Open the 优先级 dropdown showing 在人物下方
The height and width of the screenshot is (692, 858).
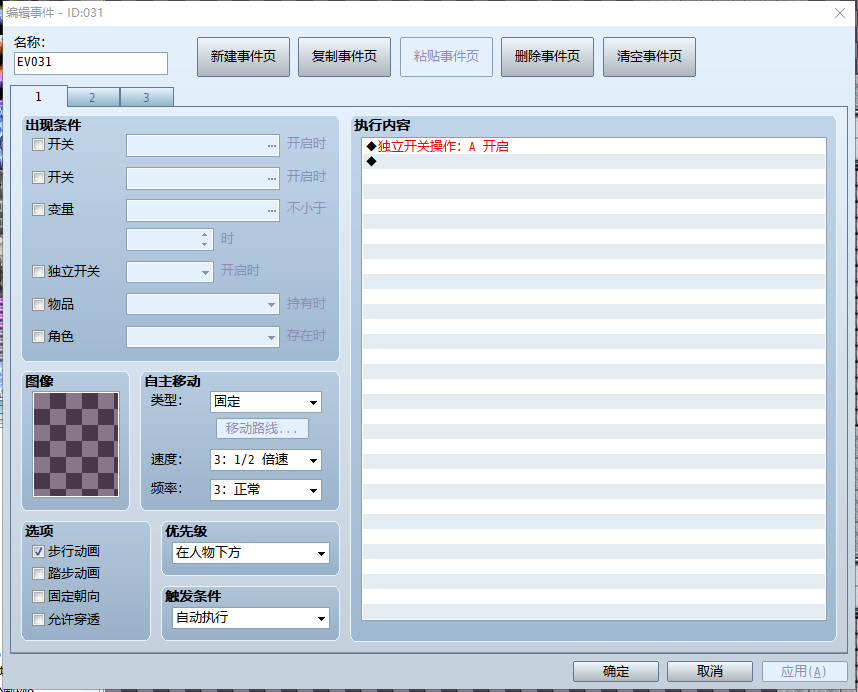click(x=251, y=553)
